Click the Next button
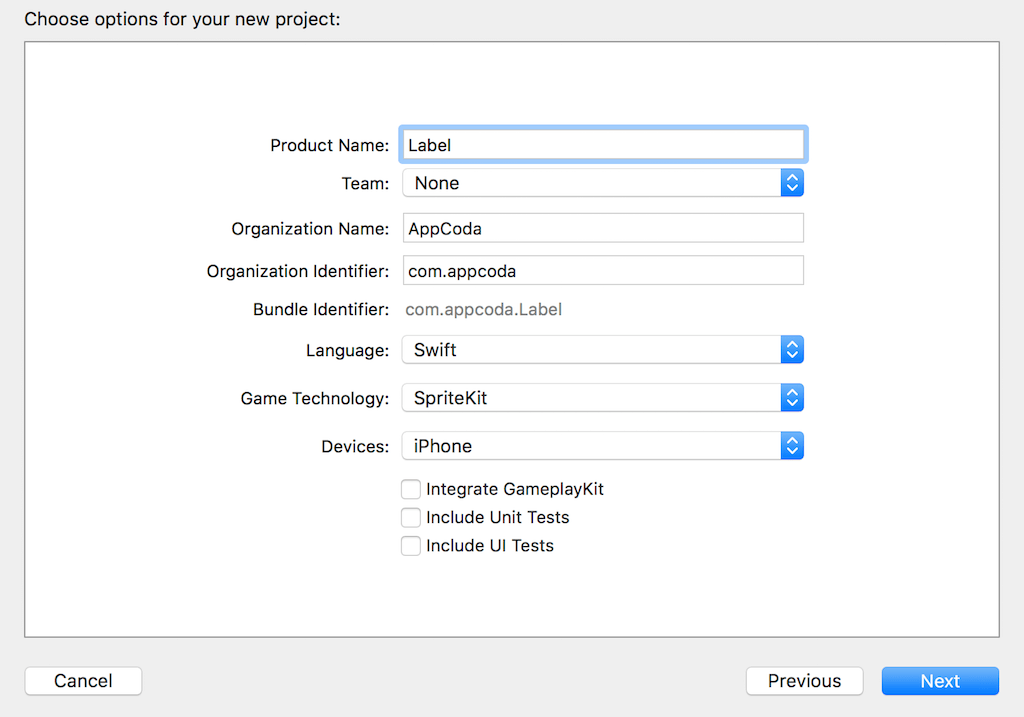This screenshot has width=1024, height=717. click(939, 681)
